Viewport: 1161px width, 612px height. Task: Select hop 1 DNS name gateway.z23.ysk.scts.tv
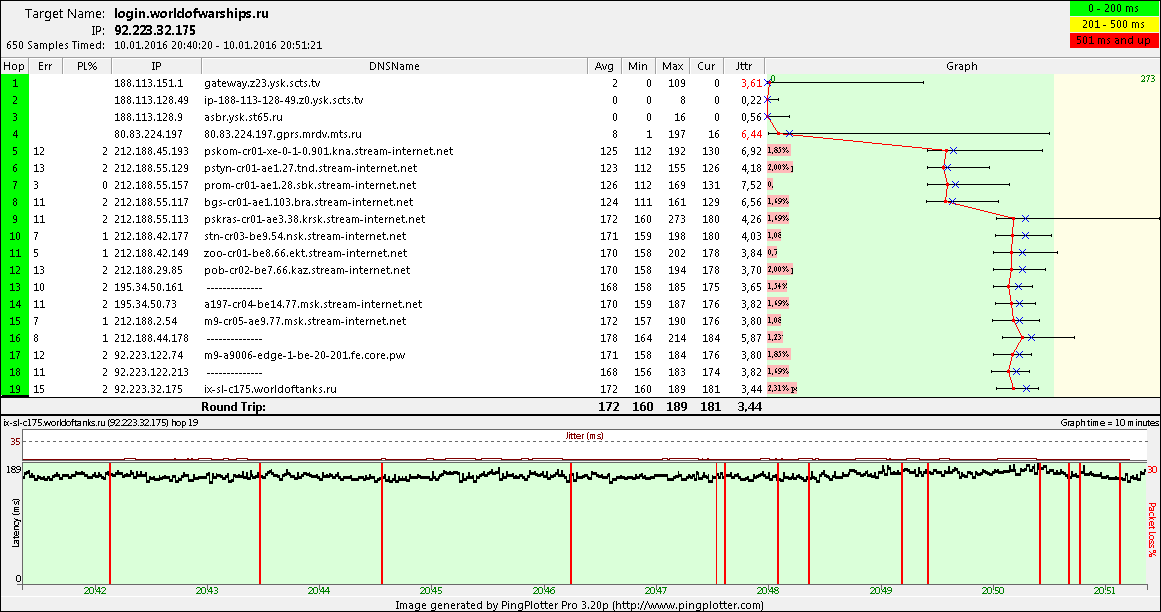(262, 83)
